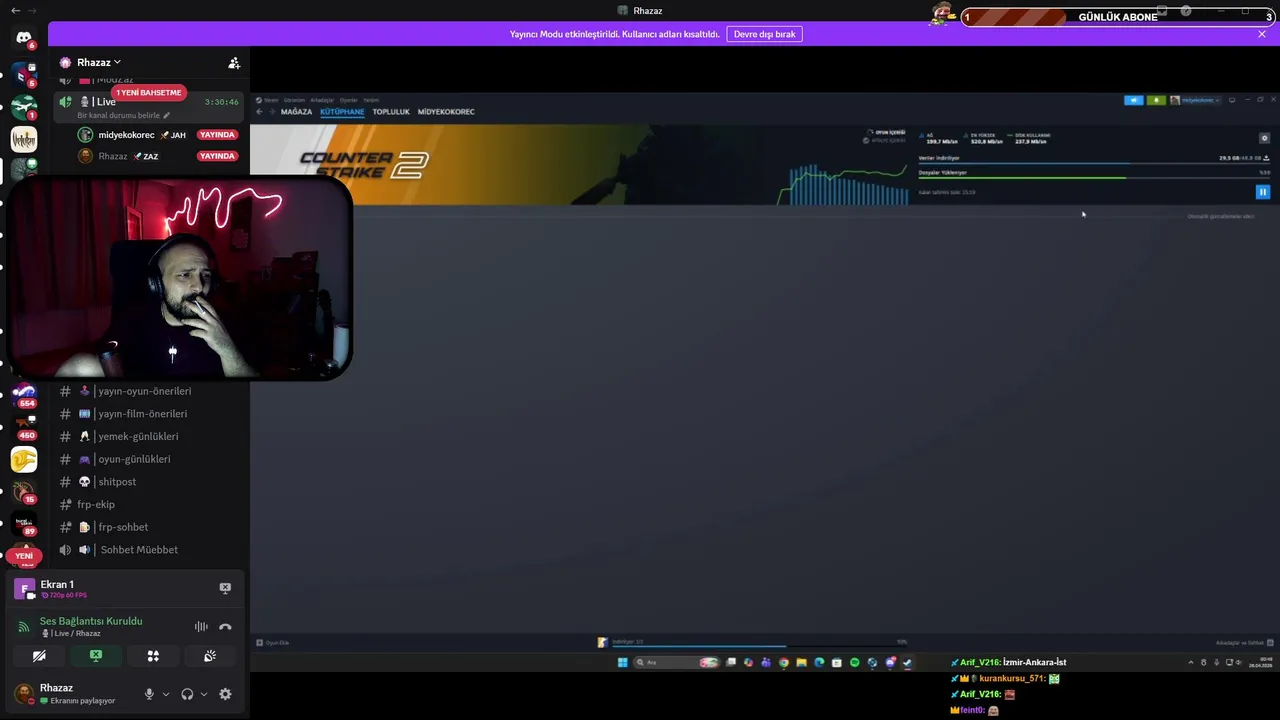Show hidden tray icons chevron on taskbar
Image resolution: width=1280 pixels, height=720 pixels.
coord(1190,662)
